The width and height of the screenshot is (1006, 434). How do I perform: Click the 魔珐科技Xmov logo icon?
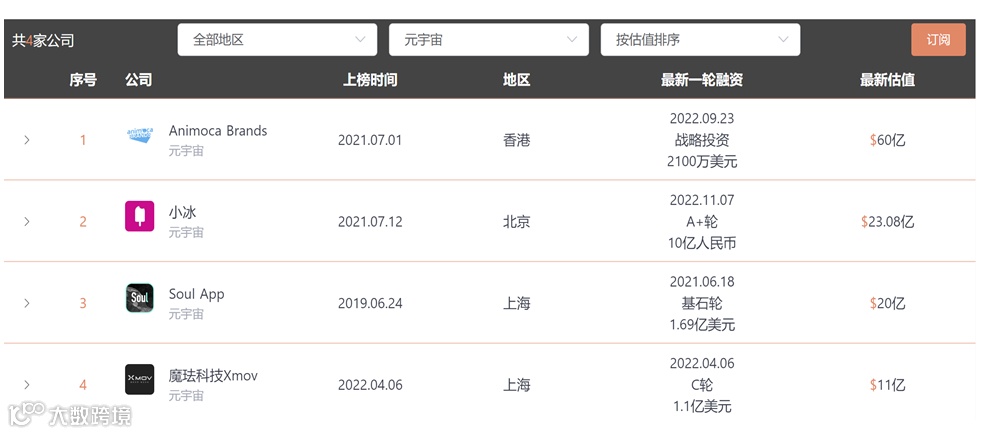(139, 379)
